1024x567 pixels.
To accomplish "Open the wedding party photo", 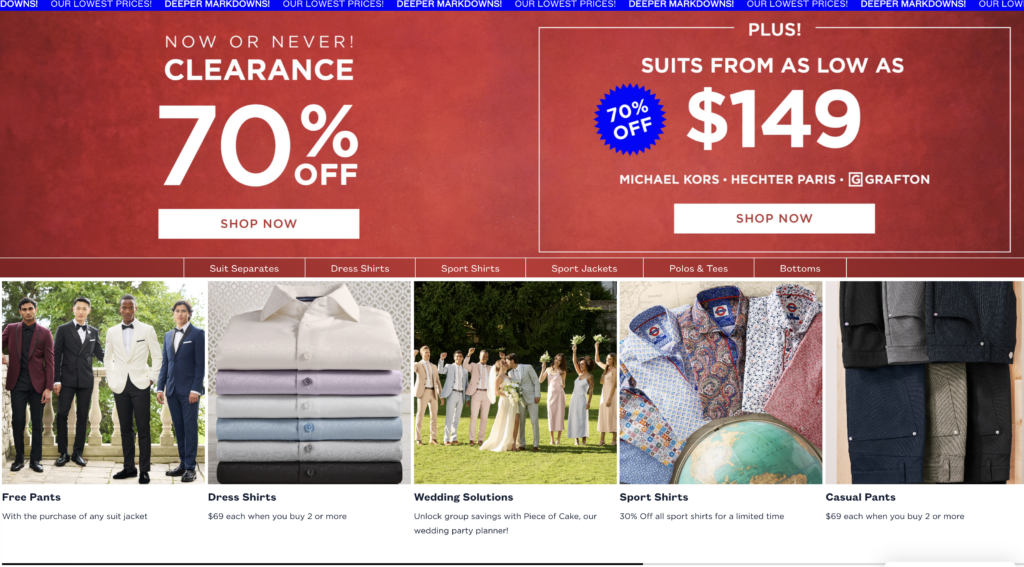I will click(x=515, y=383).
